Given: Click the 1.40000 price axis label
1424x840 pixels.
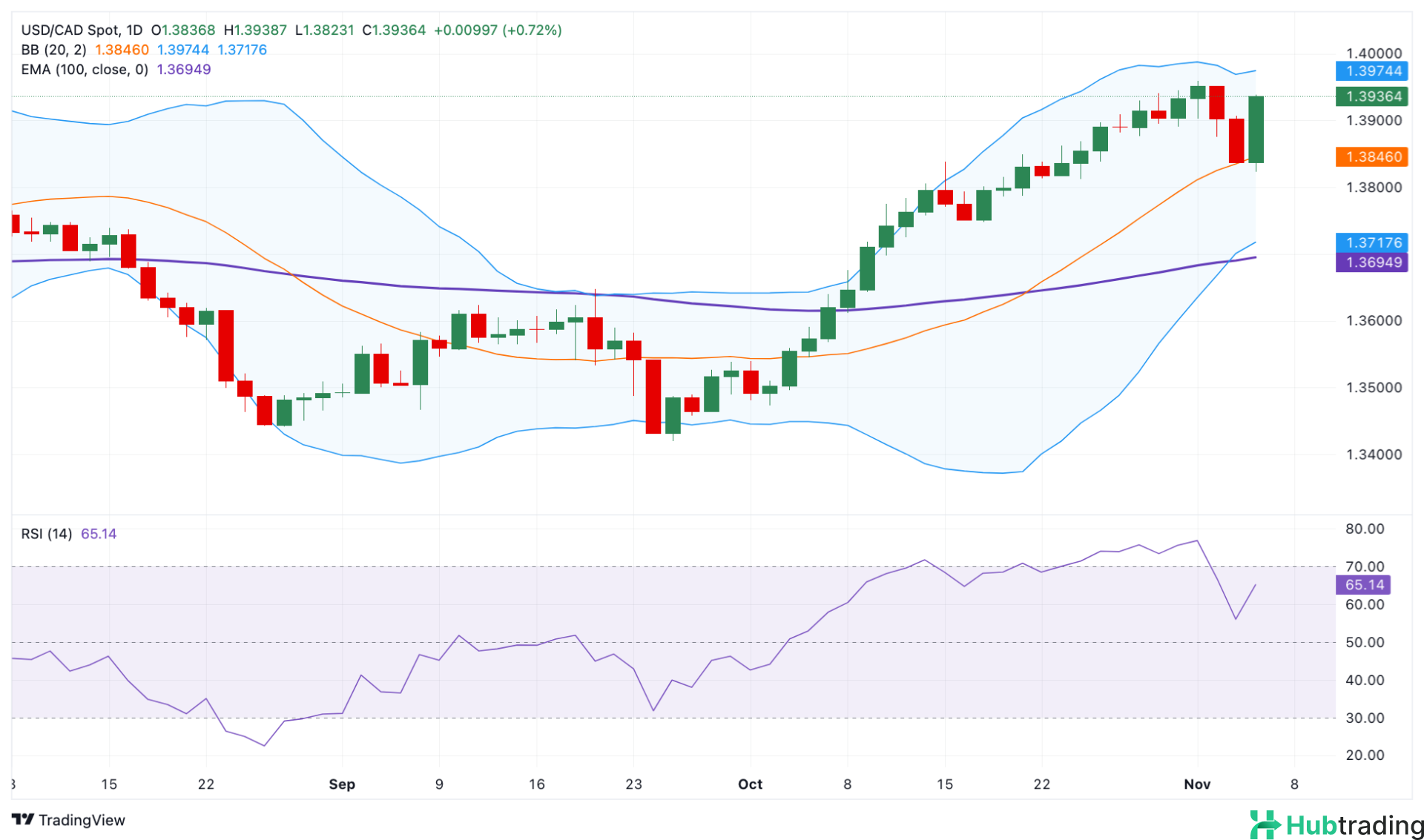Looking at the screenshot, I should pyautogui.click(x=1374, y=53).
